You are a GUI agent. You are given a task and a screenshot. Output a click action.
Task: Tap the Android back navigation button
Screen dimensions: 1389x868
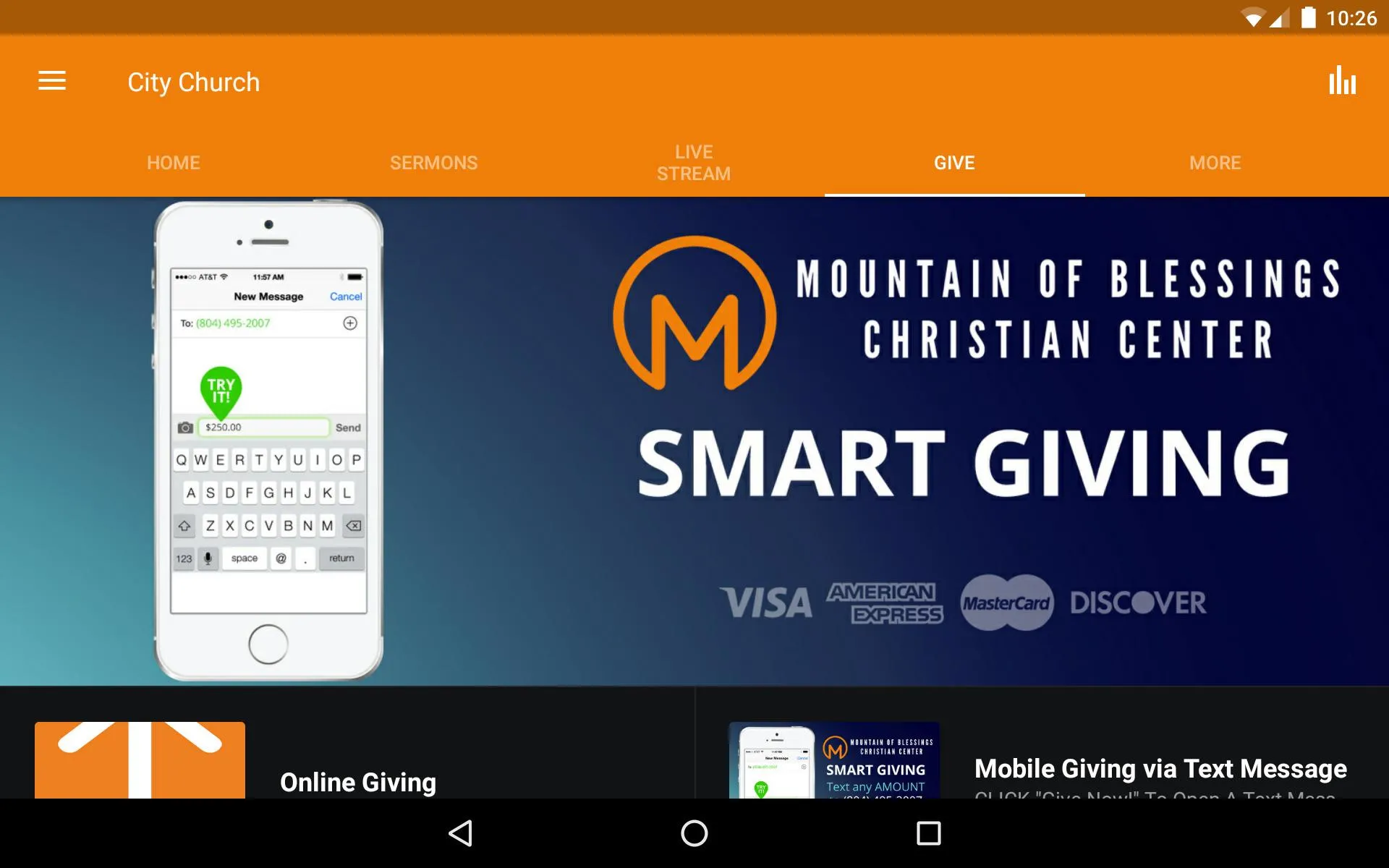click(462, 832)
